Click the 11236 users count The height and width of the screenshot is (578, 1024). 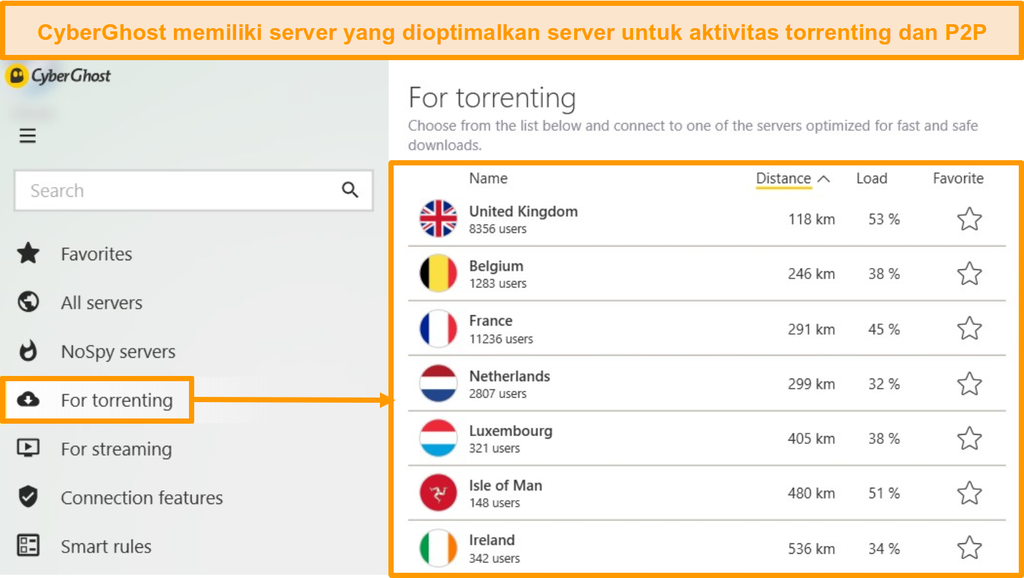tap(501, 339)
